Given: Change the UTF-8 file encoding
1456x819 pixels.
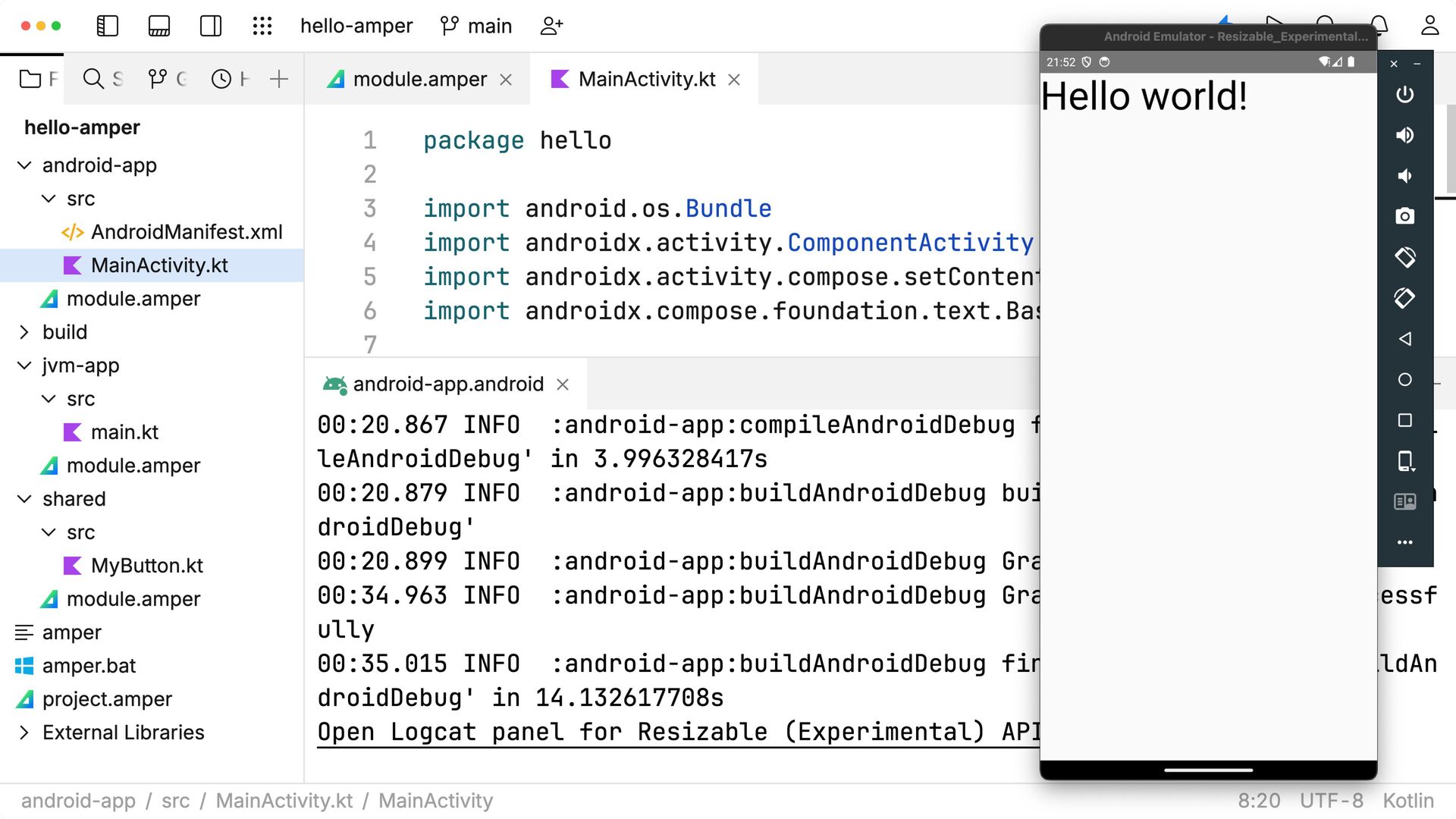Looking at the screenshot, I should pyautogui.click(x=1332, y=801).
